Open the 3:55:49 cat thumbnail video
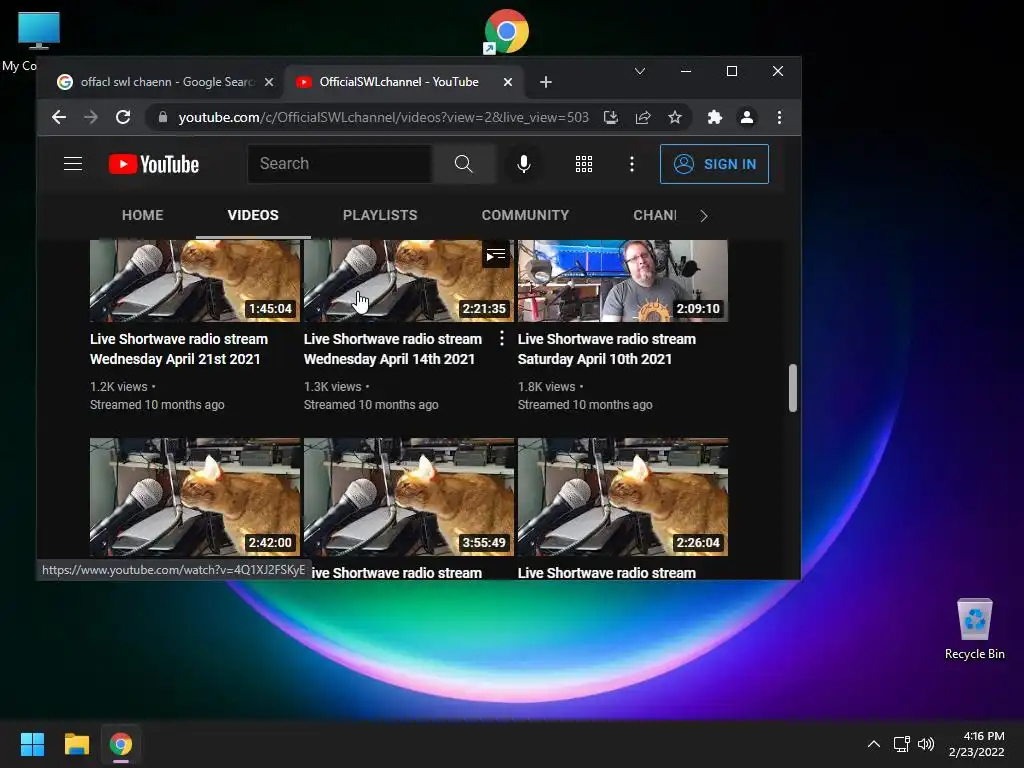The width and height of the screenshot is (1024, 768). click(409, 497)
